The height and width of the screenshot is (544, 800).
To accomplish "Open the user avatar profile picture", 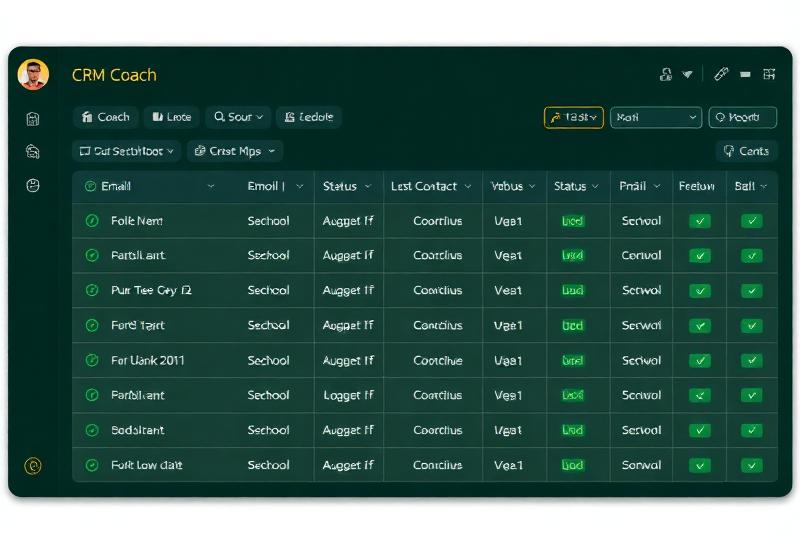I will click(x=33, y=75).
